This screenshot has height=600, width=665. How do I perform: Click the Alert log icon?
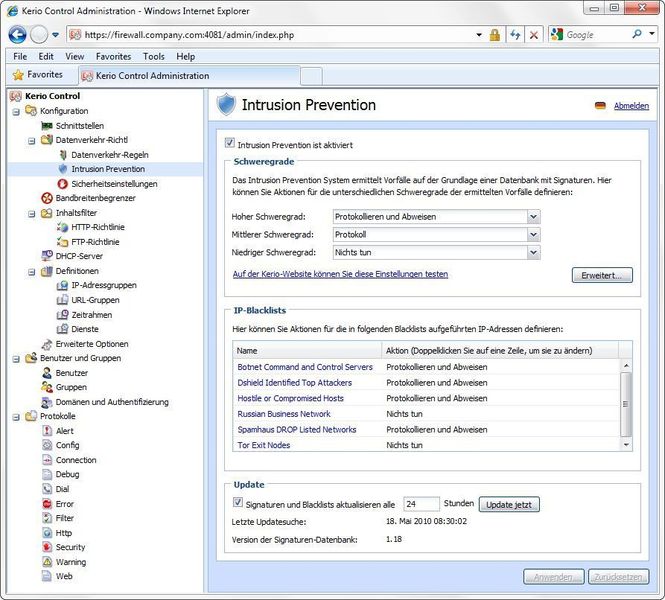47,431
